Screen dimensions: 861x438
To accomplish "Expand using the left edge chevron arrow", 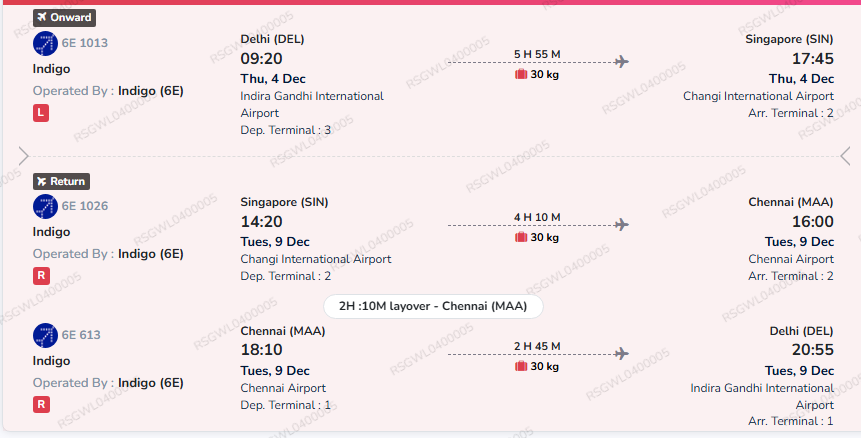I will [23, 156].
